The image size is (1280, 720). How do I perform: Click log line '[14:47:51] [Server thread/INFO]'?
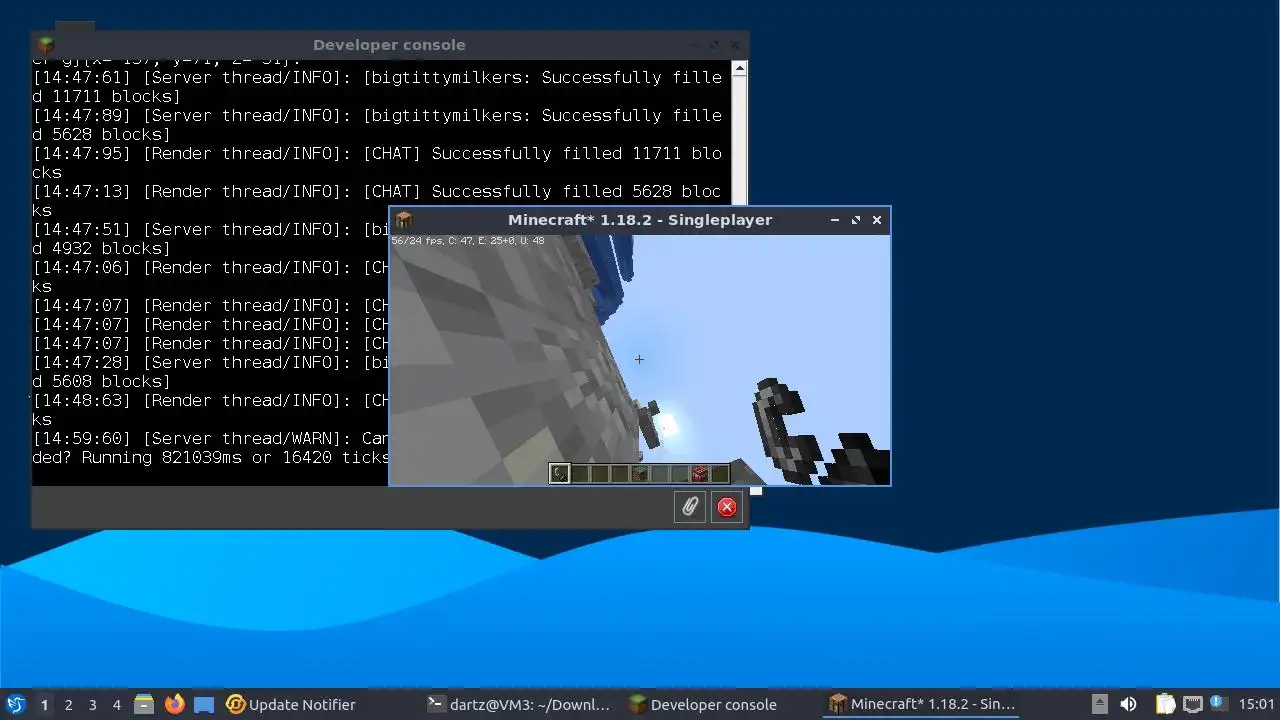[x=210, y=229]
